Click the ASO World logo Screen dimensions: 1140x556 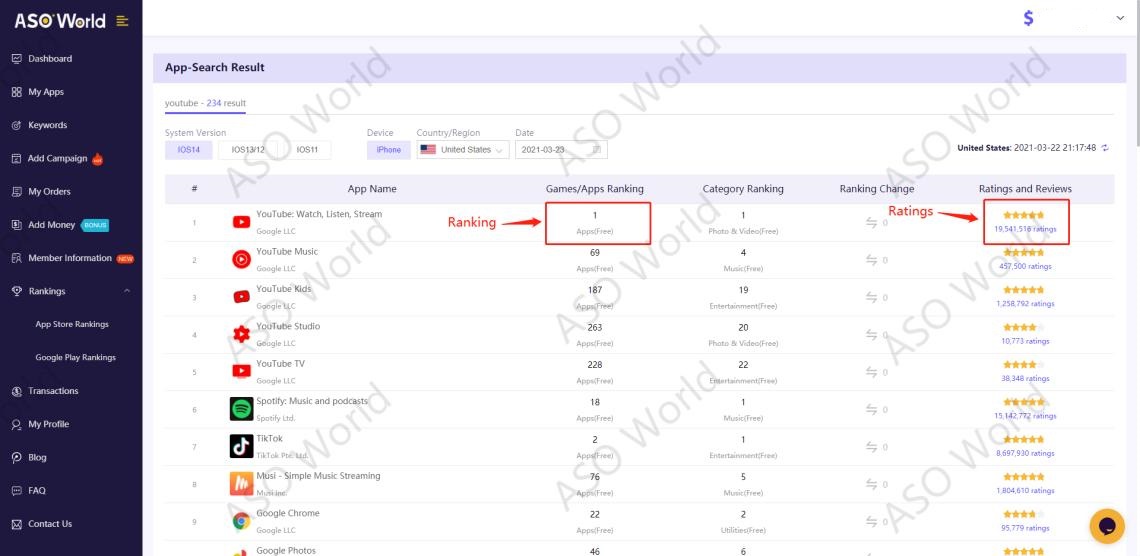pos(60,20)
